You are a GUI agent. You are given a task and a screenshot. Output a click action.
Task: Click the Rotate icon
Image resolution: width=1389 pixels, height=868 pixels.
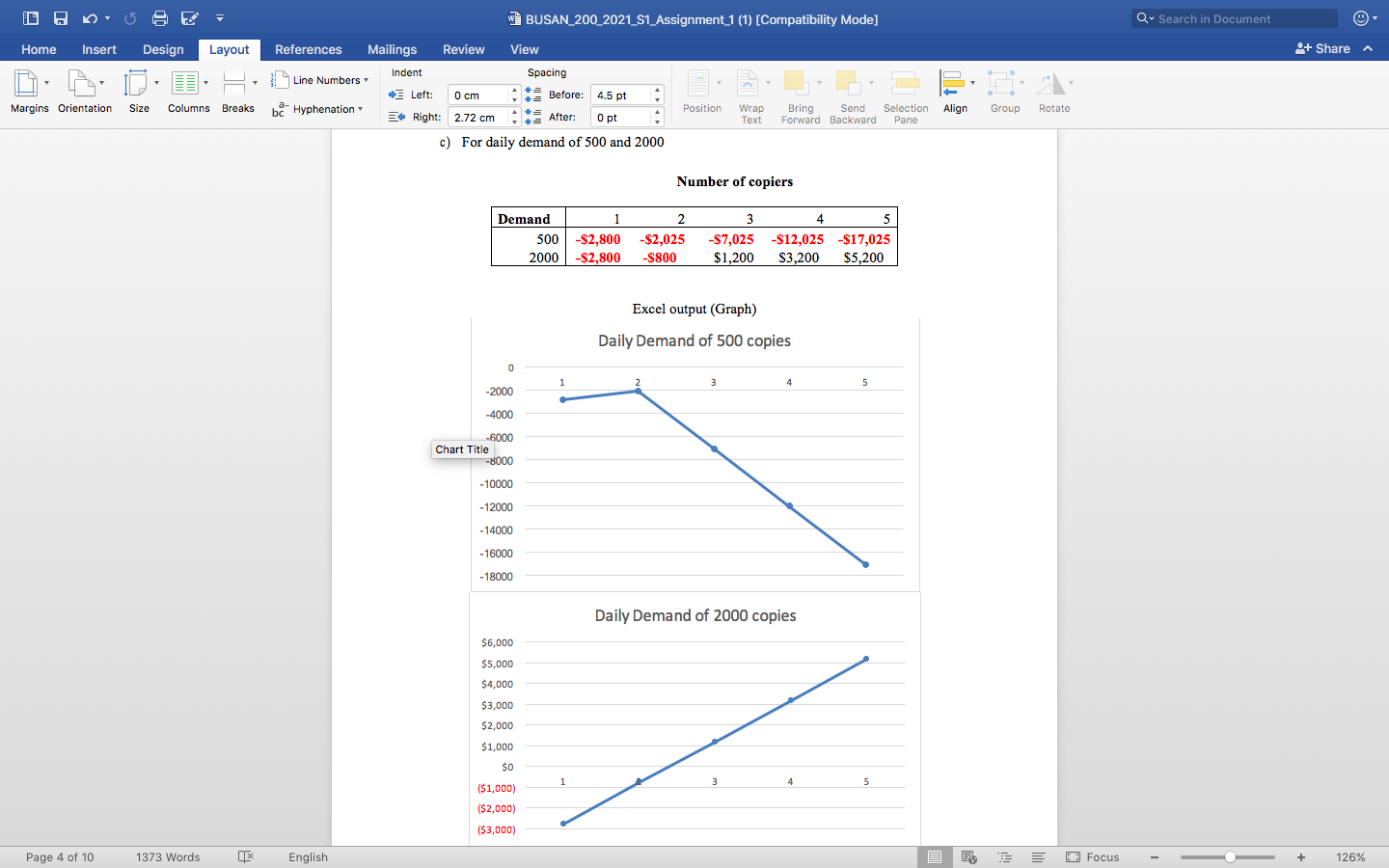pos(1050,84)
